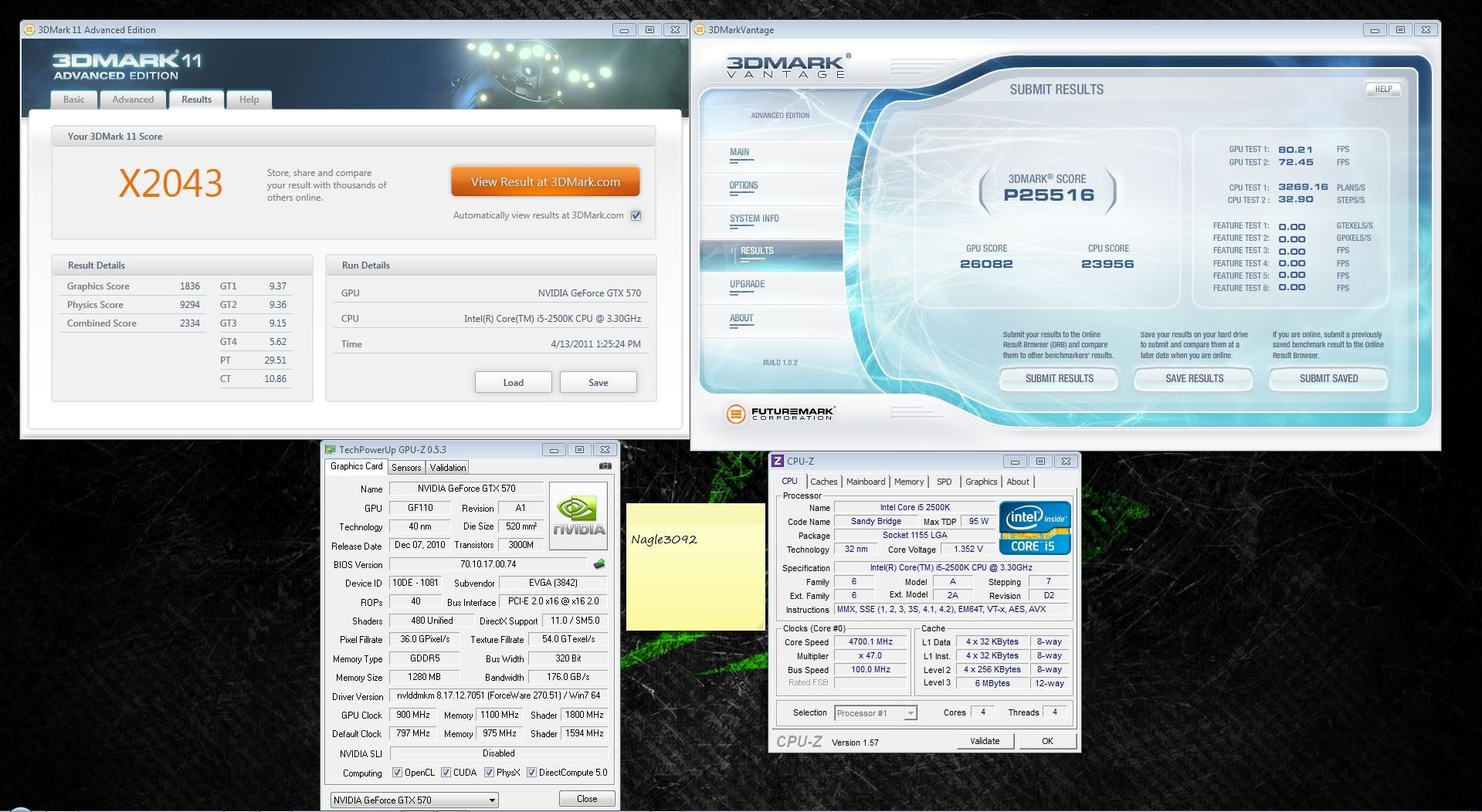
Task: Switch to the Basic tab in 3DMark 11
Action: [74, 100]
